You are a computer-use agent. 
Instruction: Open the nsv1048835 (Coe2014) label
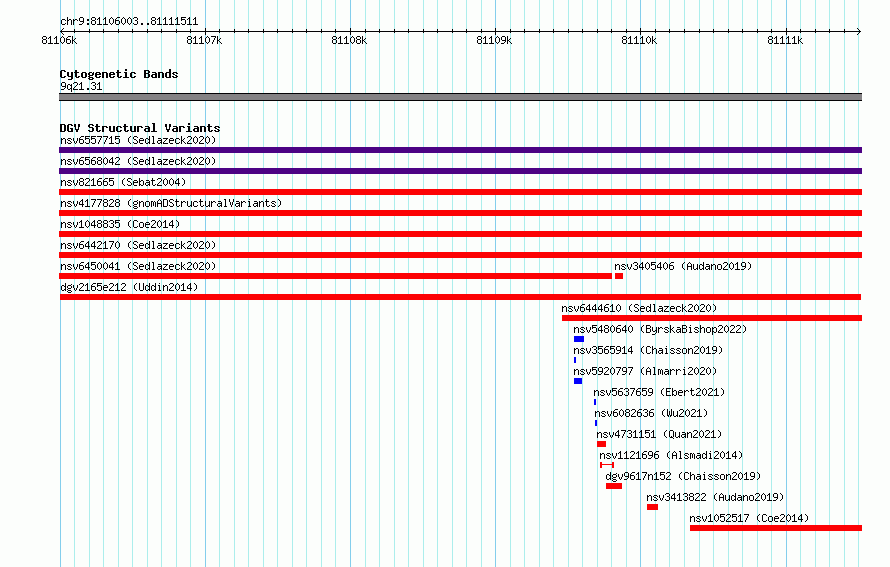pos(120,224)
